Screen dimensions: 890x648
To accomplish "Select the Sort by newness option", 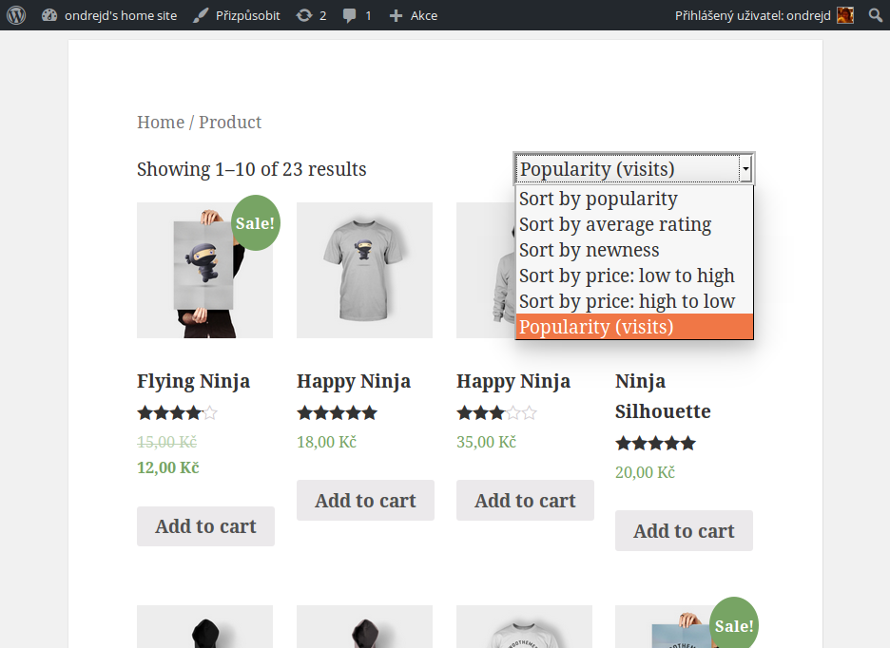I will pyautogui.click(x=634, y=250).
